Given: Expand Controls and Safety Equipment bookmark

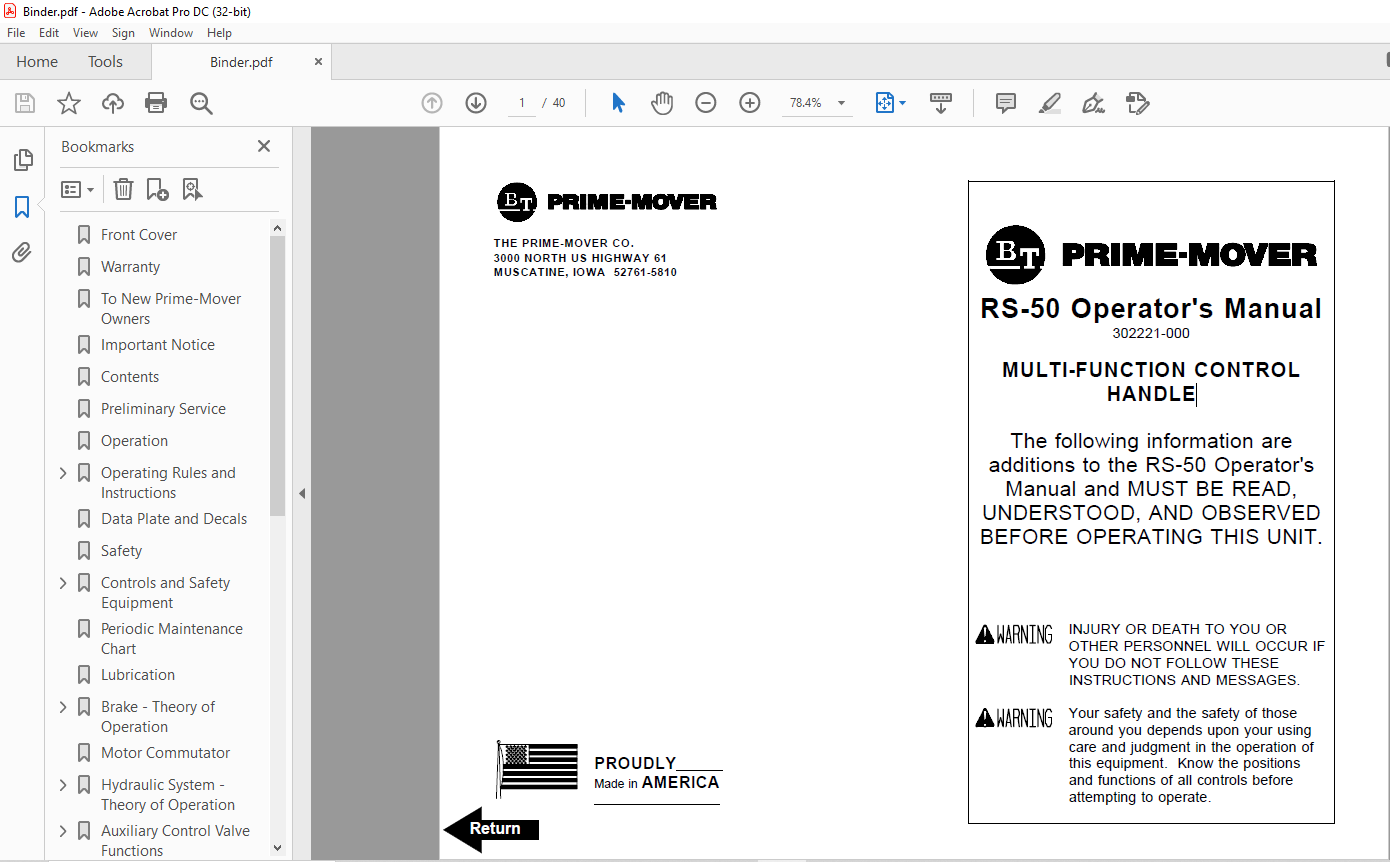Looking at the screenshot, I should click(63, 583).
